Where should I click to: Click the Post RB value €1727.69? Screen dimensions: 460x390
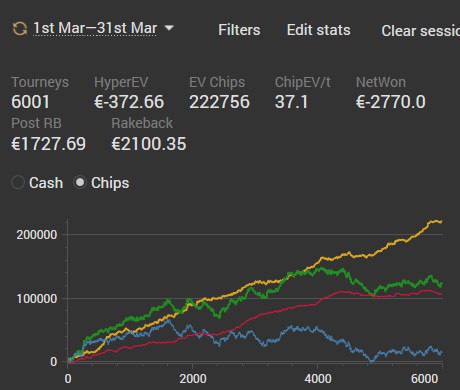[x=49, y=144]
